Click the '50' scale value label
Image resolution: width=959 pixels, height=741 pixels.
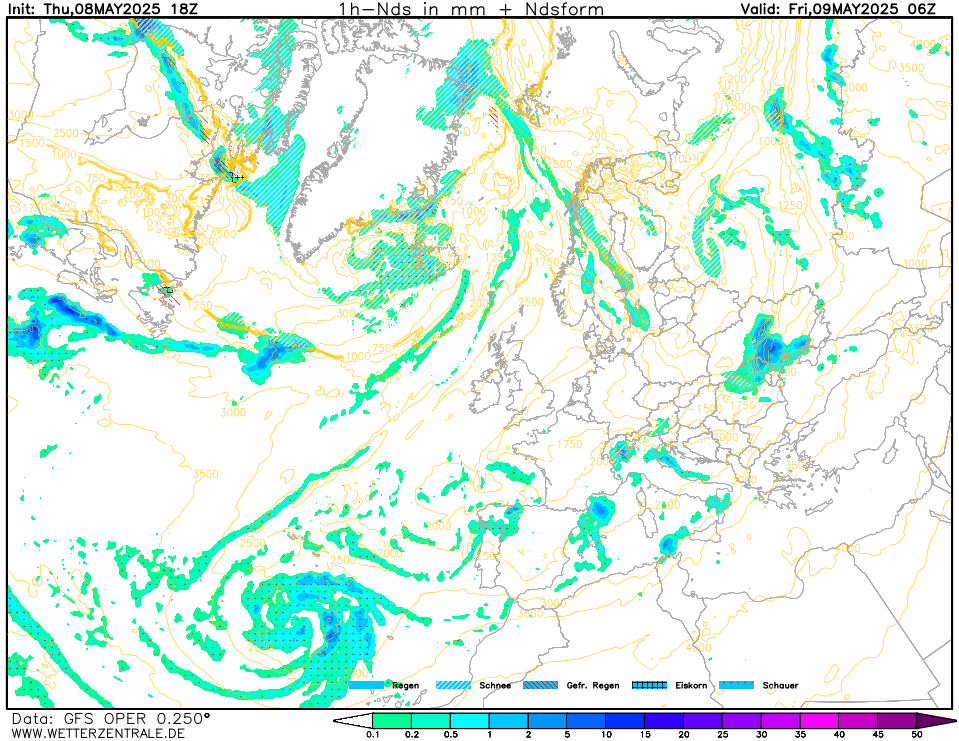tap(917, 735)
